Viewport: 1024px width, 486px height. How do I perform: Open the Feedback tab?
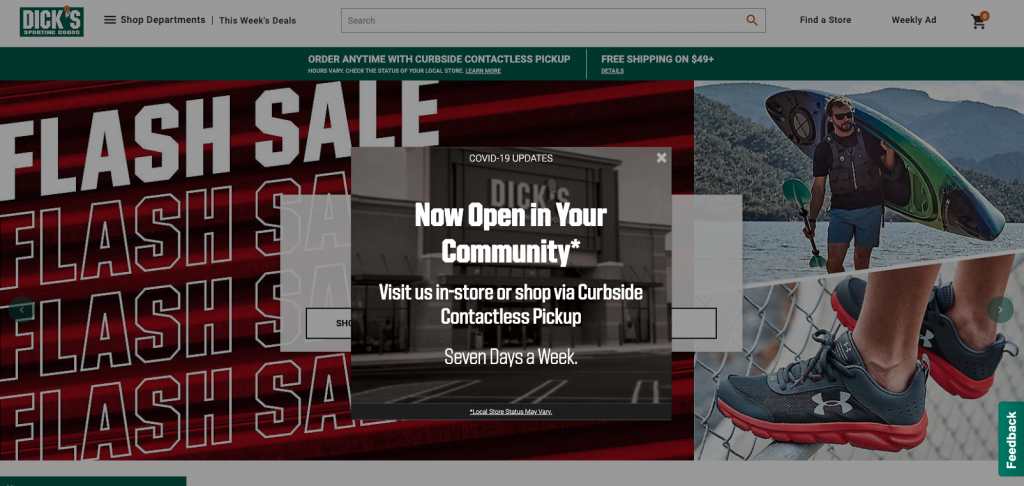click(1011, 439)
